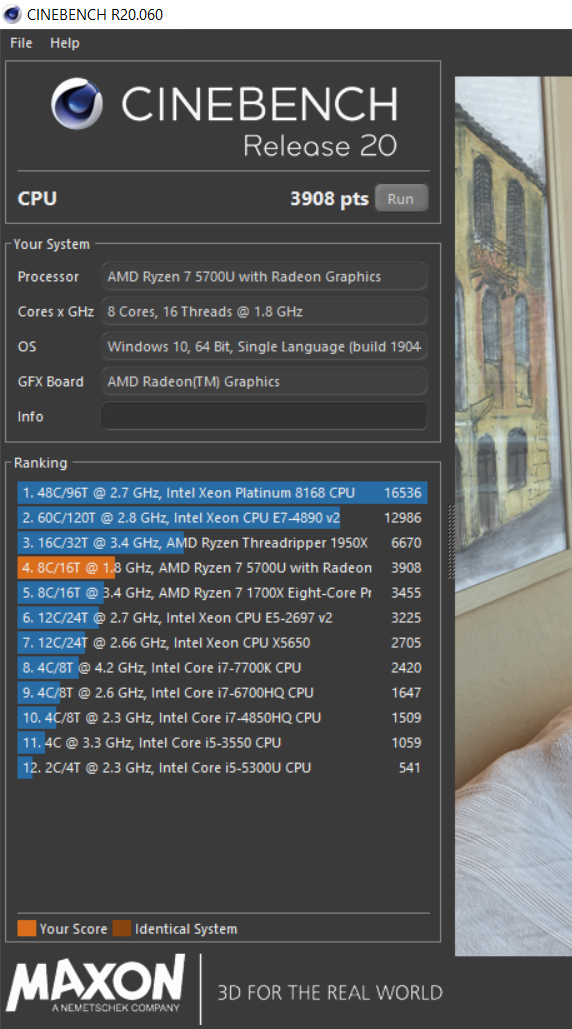Image resolution: width=572 pixels, height=1029 pixels.
Task: Click the Info text field
Action: (x=264, y=416)
